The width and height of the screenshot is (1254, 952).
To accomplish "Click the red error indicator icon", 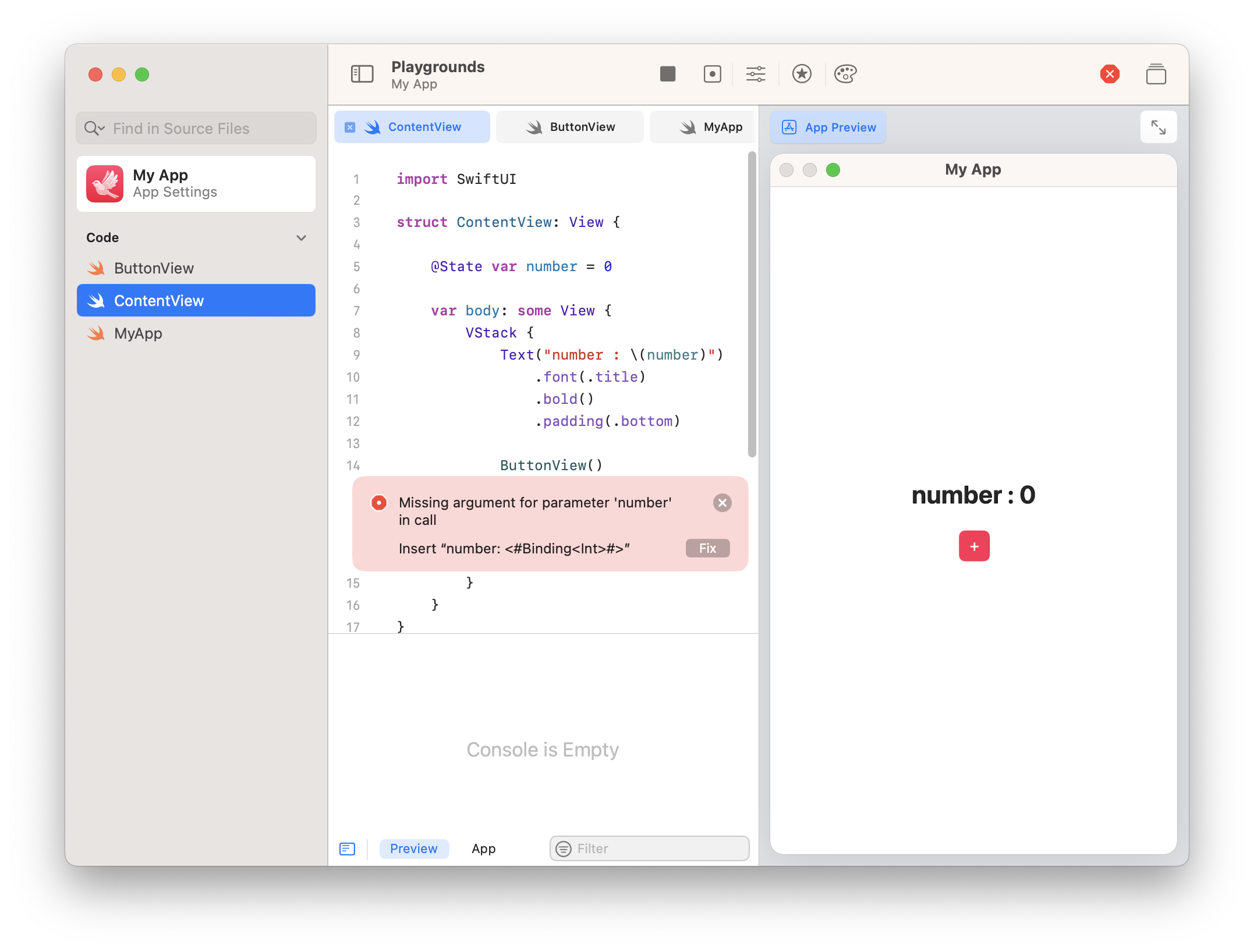I will pyautogui.click(x=1109, y=74).
